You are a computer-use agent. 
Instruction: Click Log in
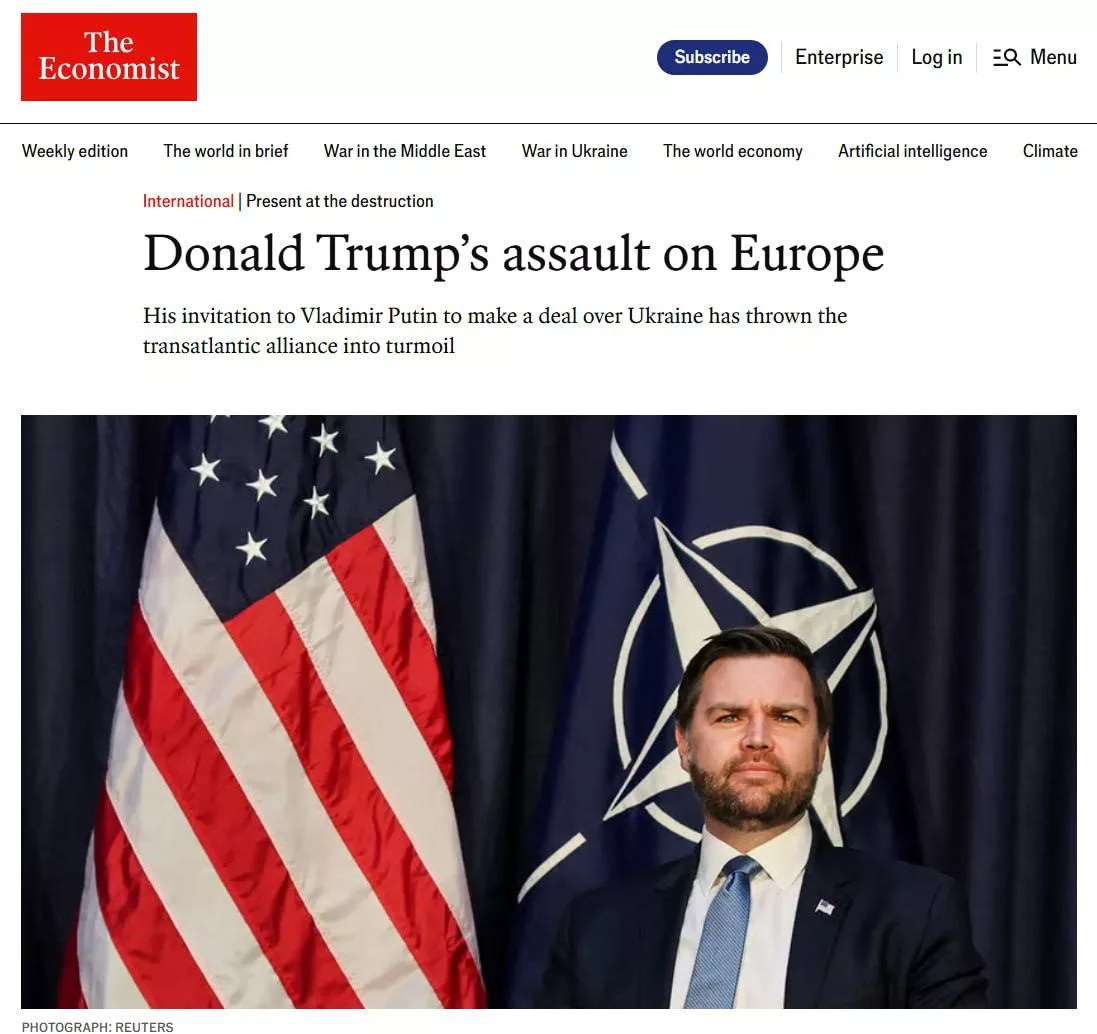936,57
